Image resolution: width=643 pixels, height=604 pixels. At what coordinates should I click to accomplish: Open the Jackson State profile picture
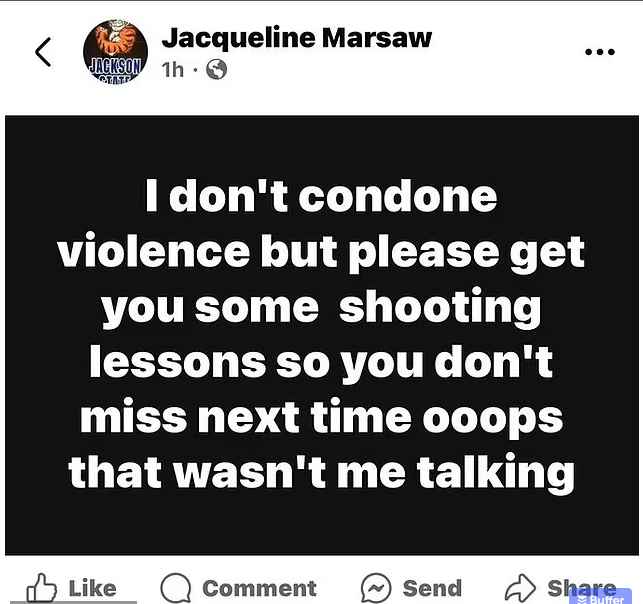[115, 51]
